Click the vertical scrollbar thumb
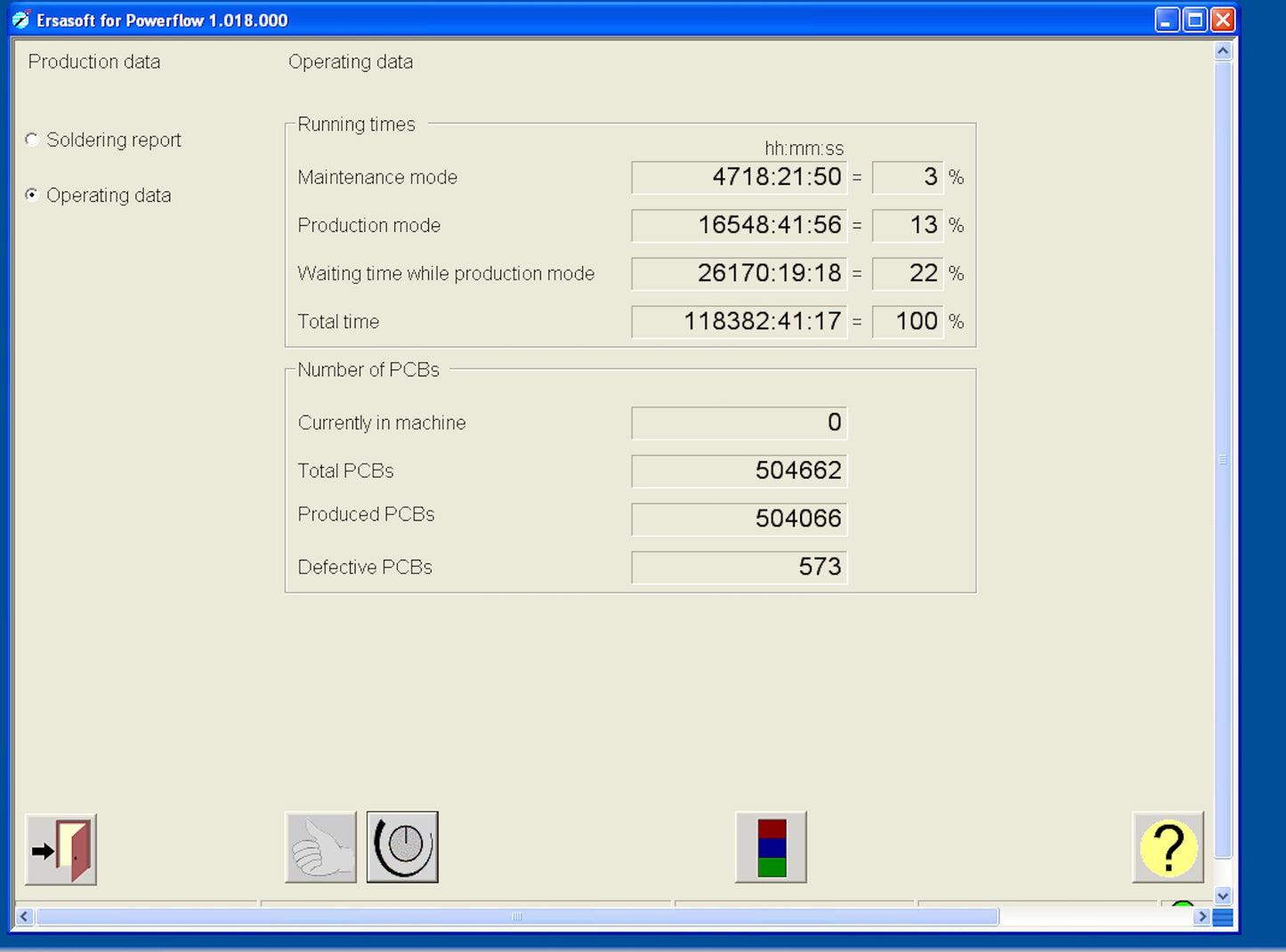 pyautogui.click(x=1223, y=459)
